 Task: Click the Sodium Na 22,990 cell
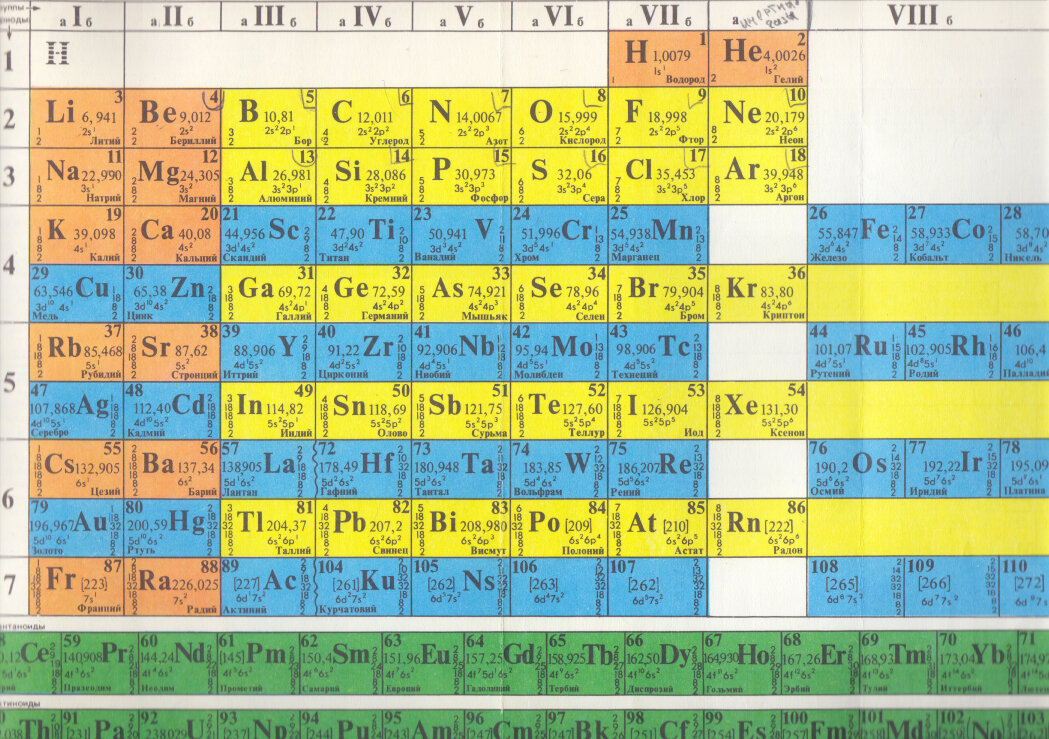coord(77,176)
